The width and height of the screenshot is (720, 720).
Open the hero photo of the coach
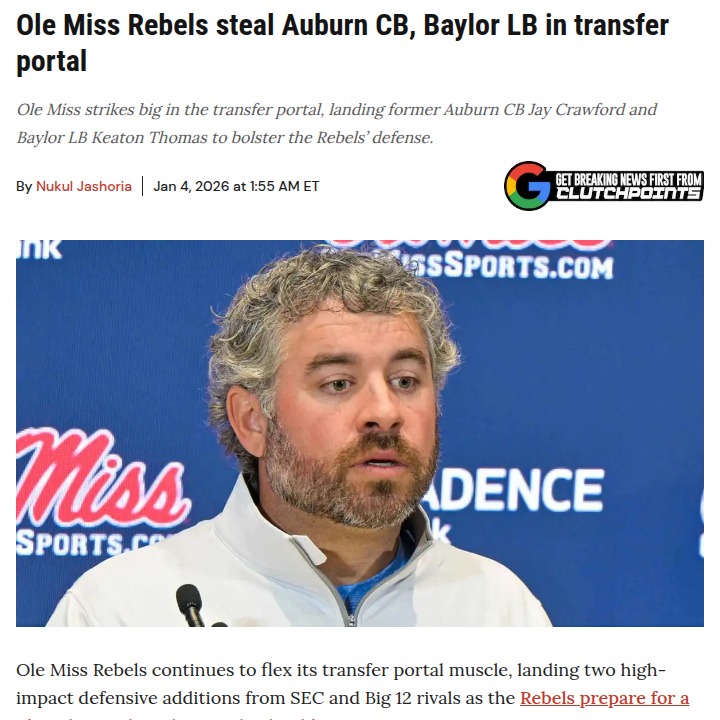coord(360,433)
